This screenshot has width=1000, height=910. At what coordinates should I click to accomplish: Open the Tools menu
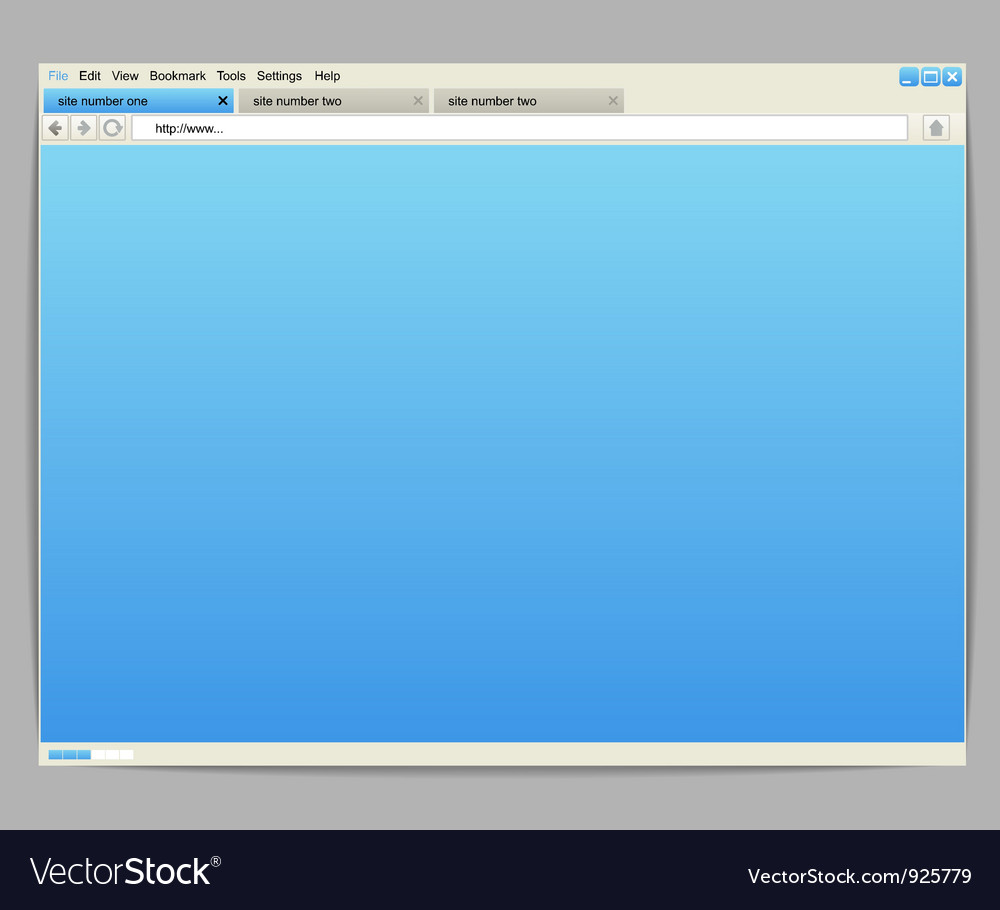tap(231, 76)
